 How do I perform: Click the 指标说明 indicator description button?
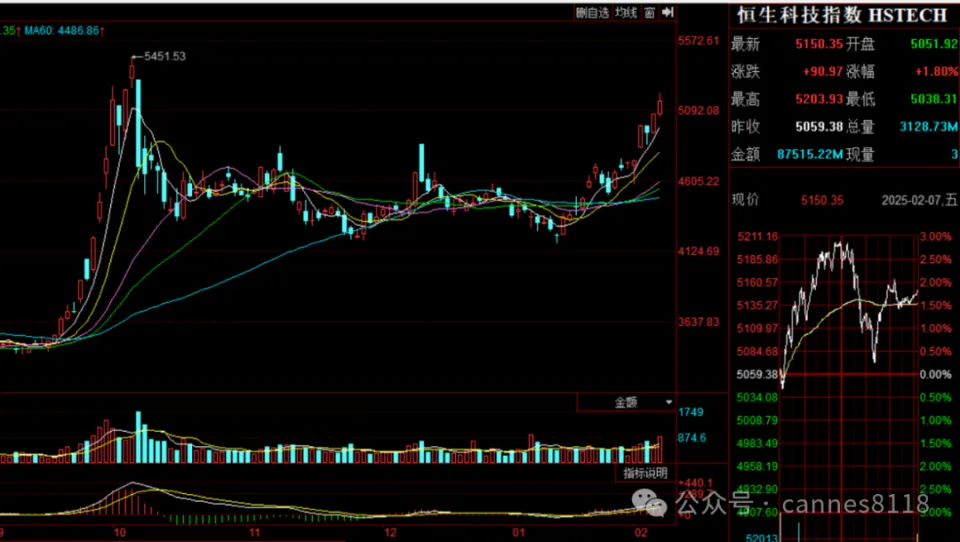pyautogui.click(x=645, y=473)
